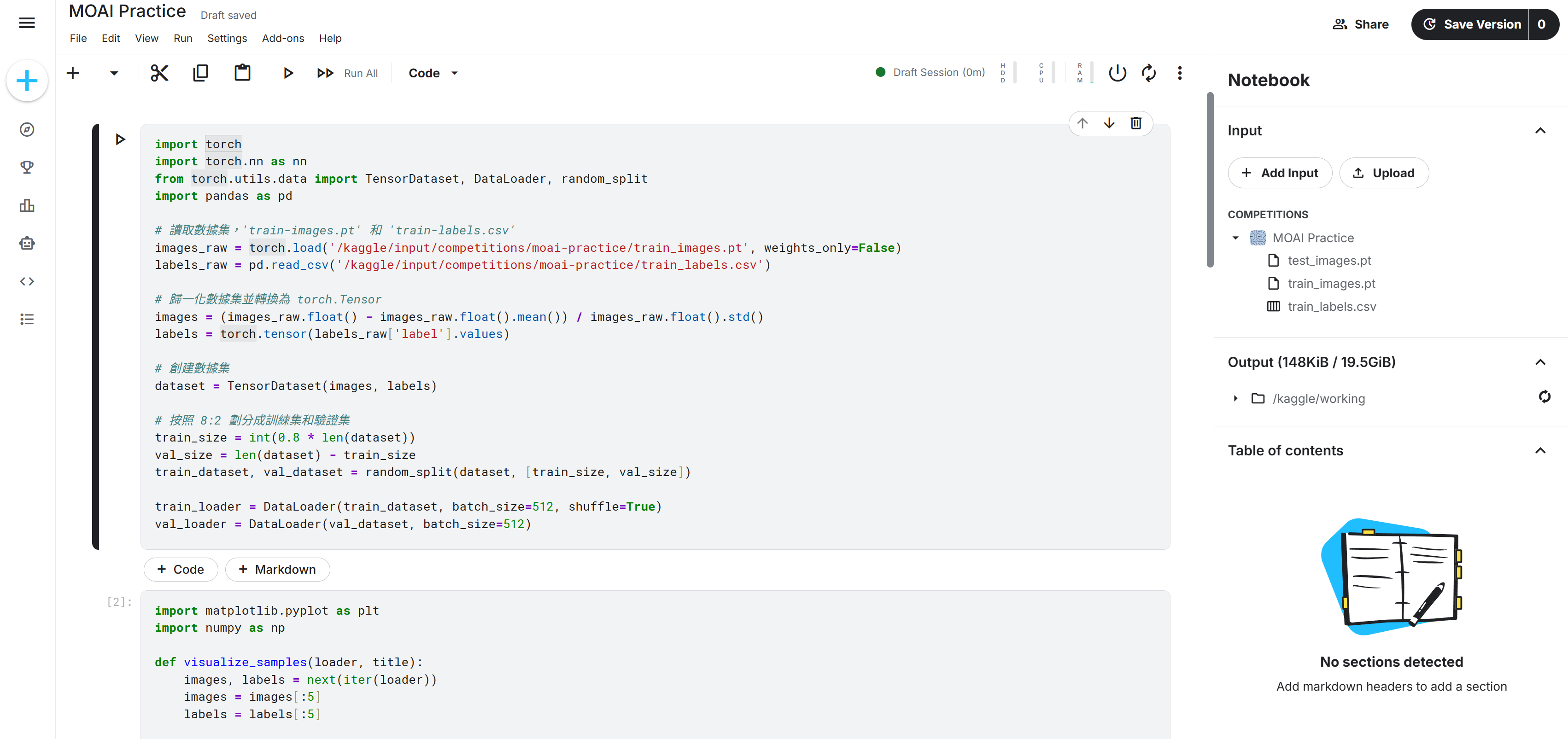Paste cell from clipboard icon
Viewport: 1568px width, 739px height.
(242, 73)
